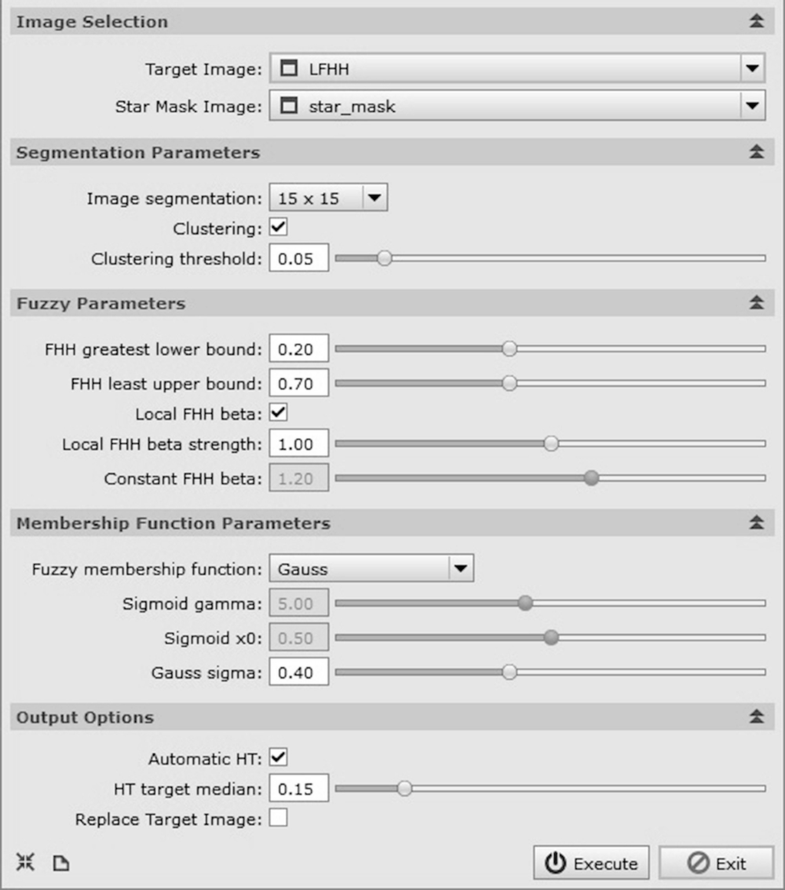Enable Replace Target Image checkbox

[x=278, y=818]
